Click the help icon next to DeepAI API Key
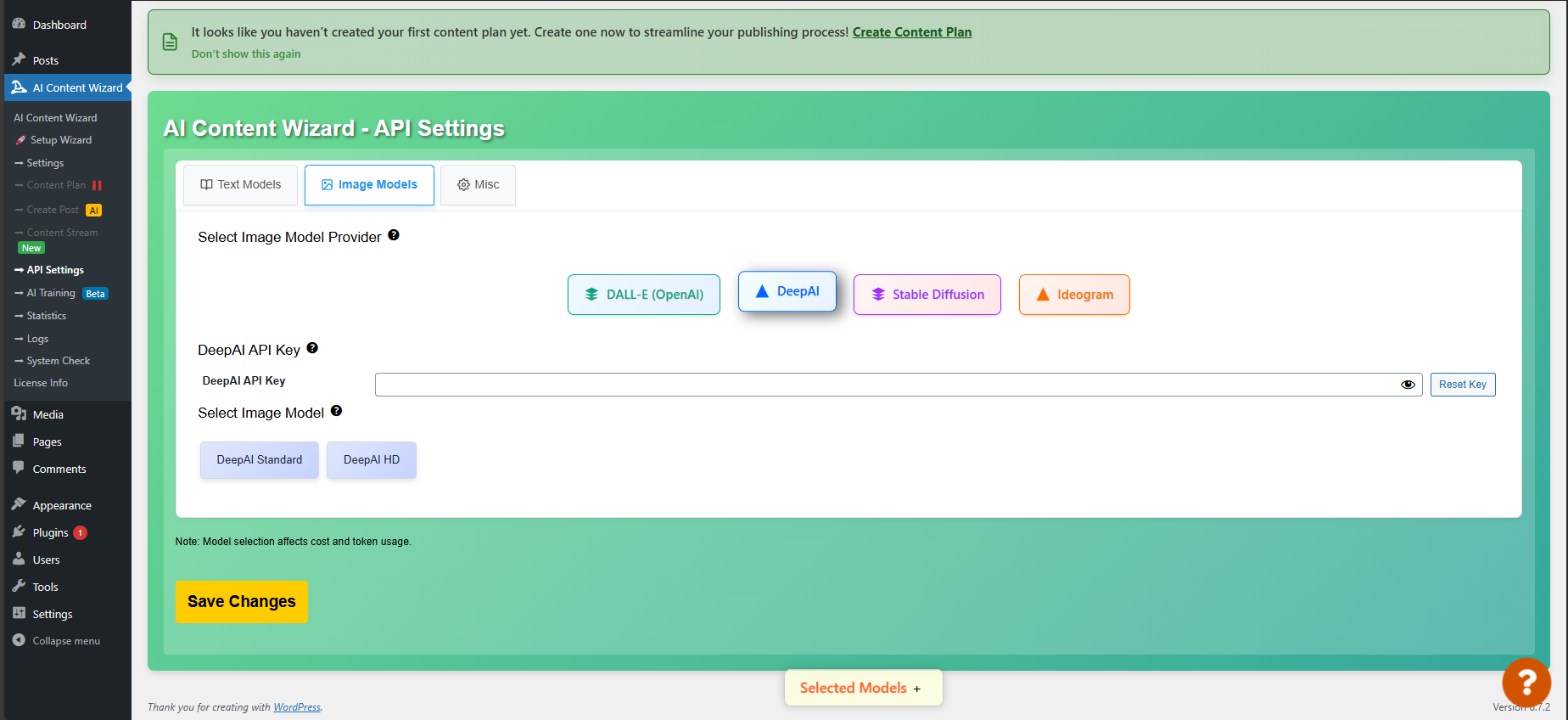This screenshot has height=720, width=1568. tap(312, 348)
